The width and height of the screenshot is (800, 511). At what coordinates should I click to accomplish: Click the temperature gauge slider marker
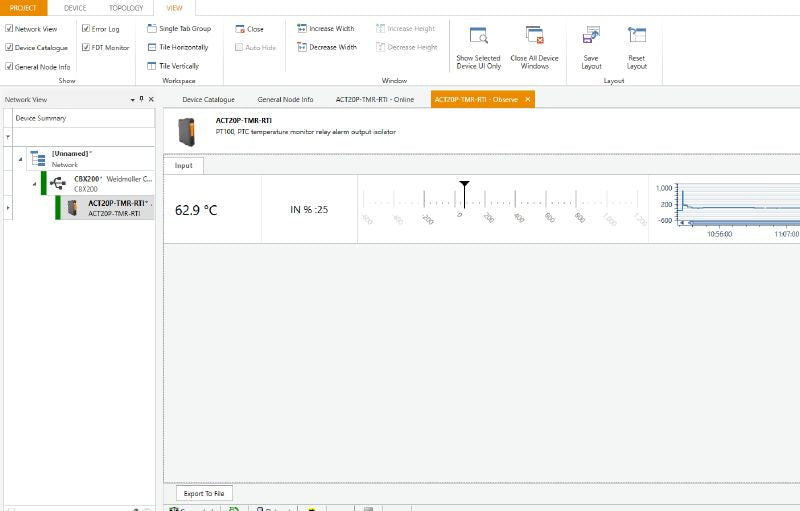tap(464, 187)
